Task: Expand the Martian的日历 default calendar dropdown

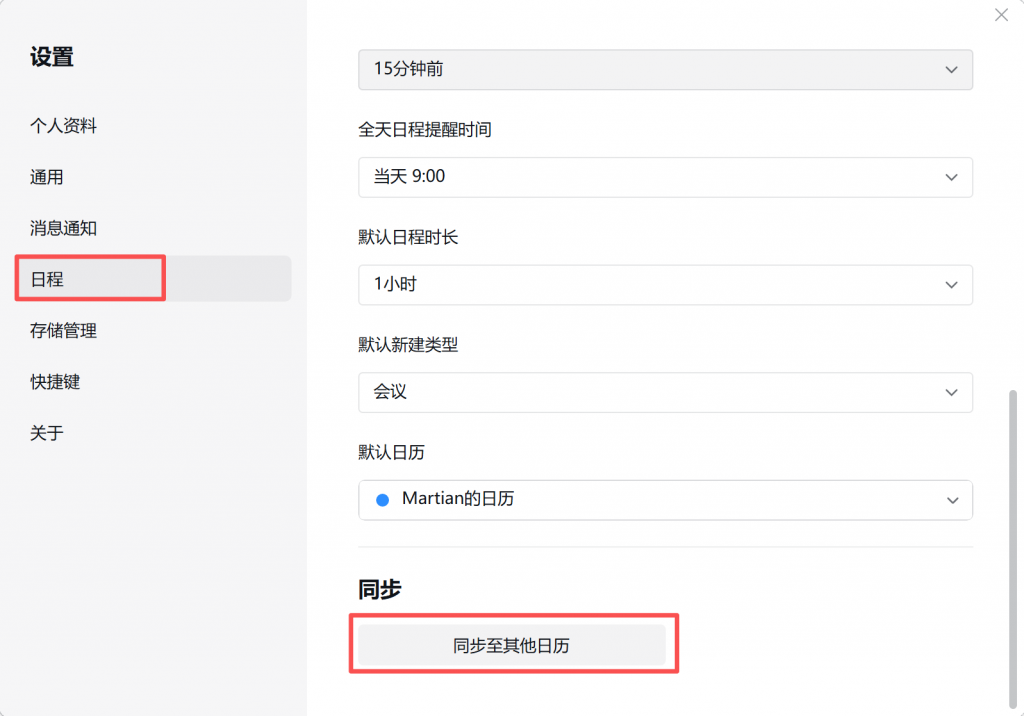Action: click(665, 500)
